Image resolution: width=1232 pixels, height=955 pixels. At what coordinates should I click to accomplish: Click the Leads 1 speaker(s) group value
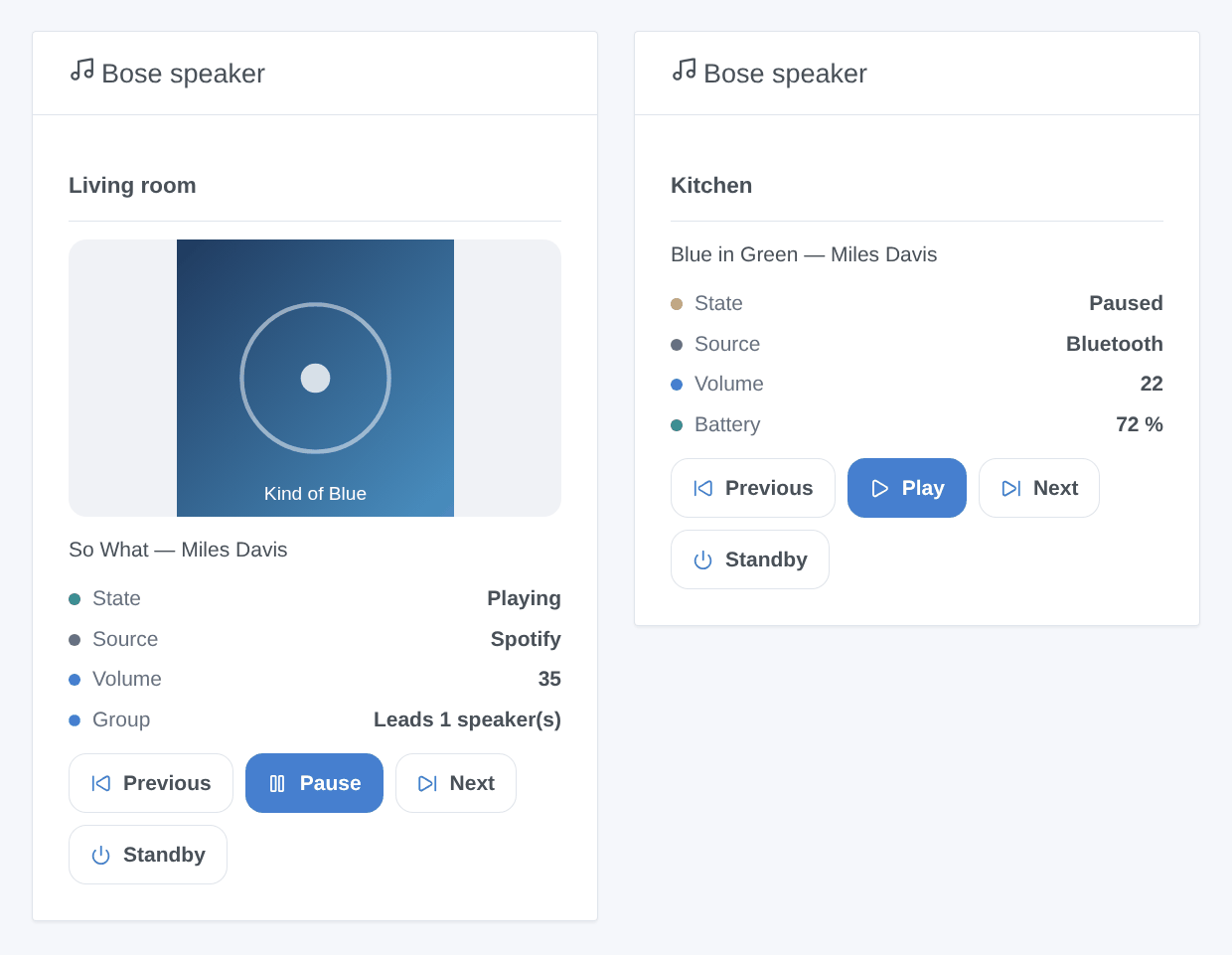pyautogui.click(x=467, y=719)
